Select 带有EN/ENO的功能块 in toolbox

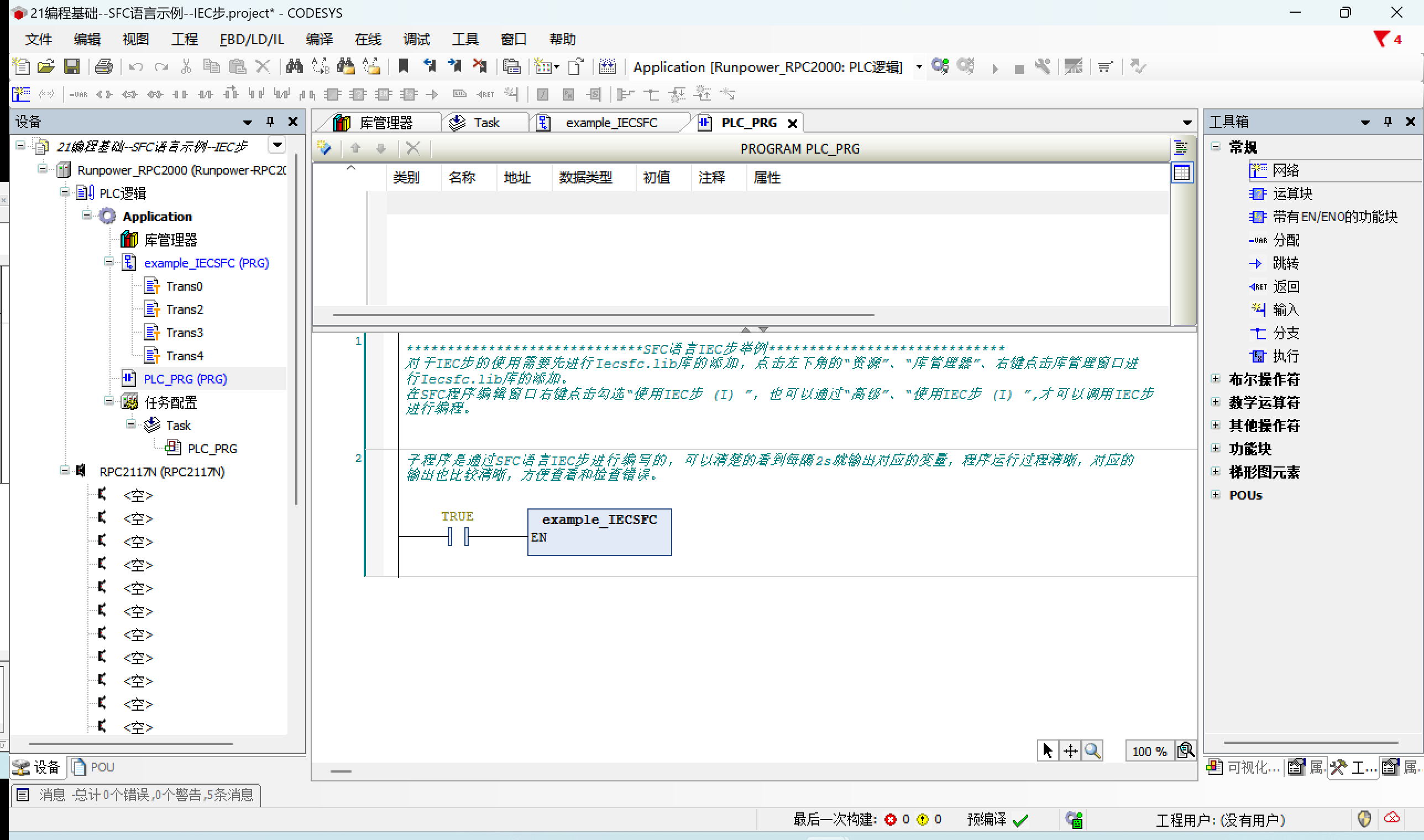click(x=1324, y=217)
